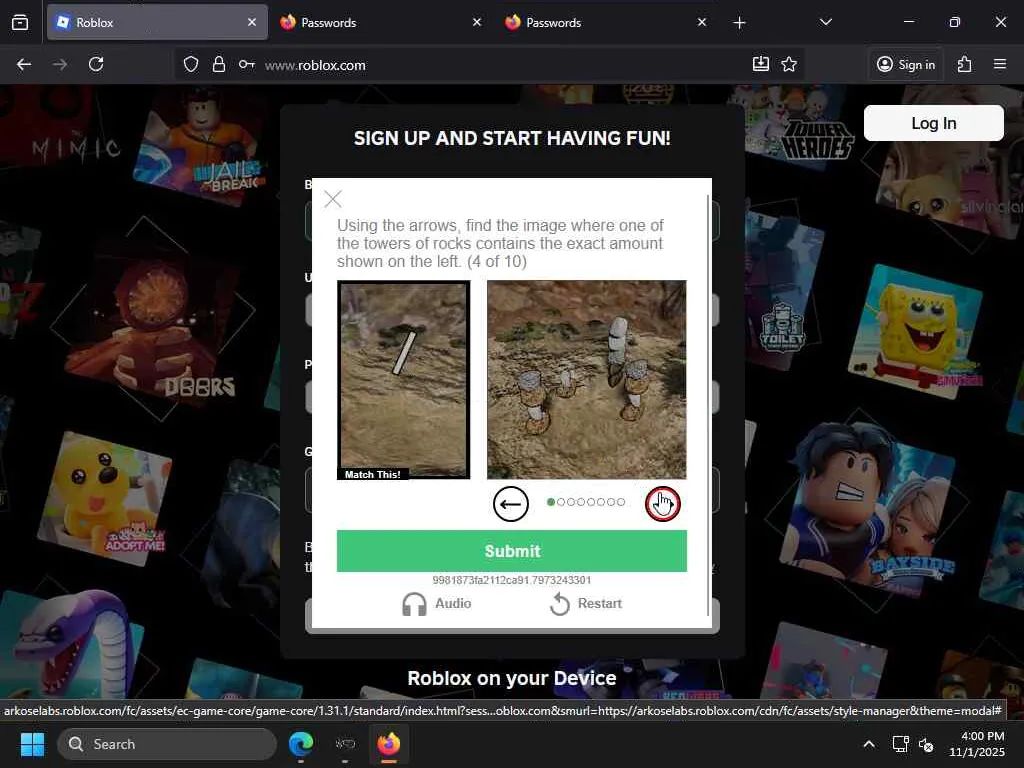Image resolution: width=1024 pixels, height=768 pixels.
Task: Open the Firefox application menu
Action: pyautogui.click(x=1000, y=64)
